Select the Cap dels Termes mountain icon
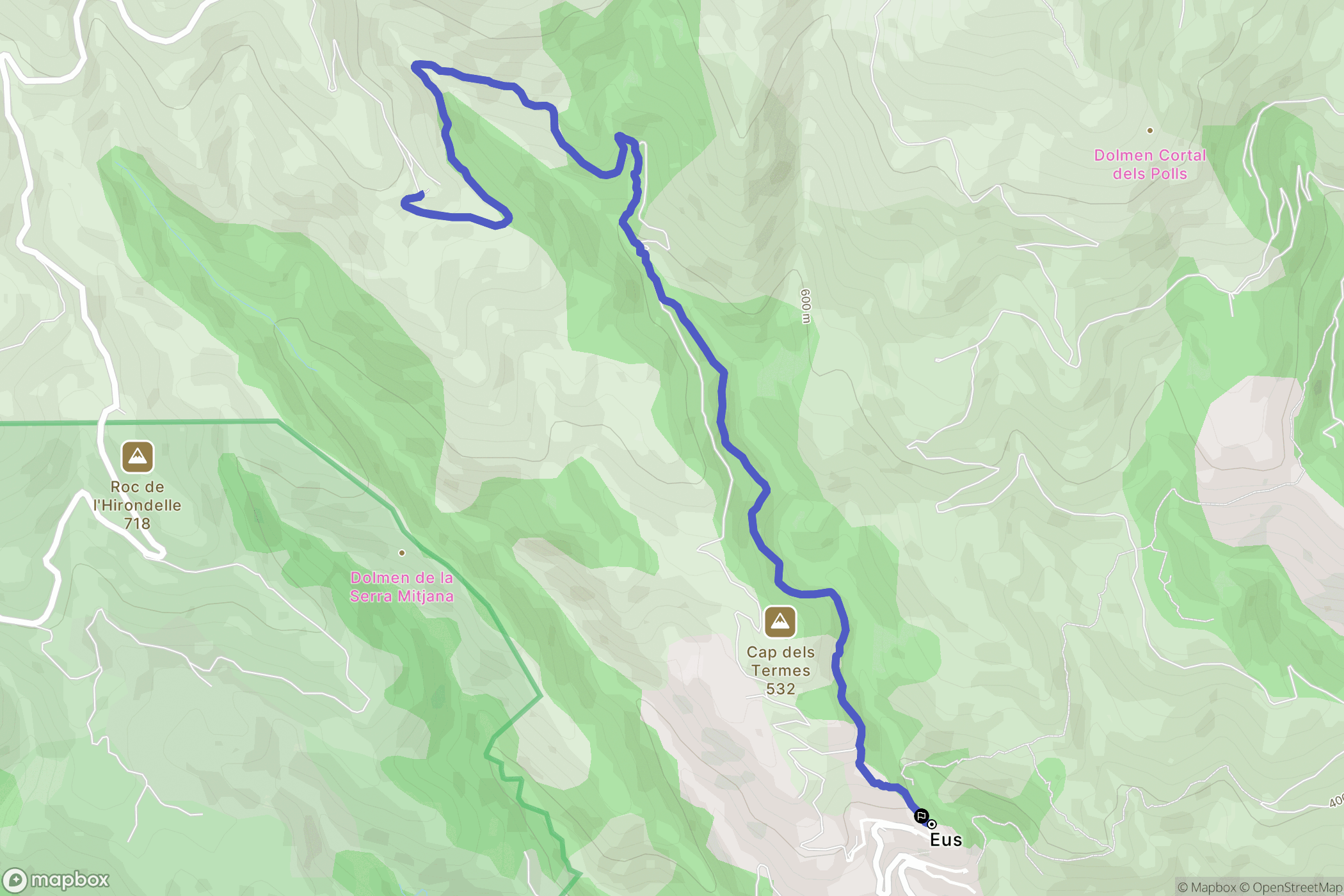This screenshot has width=1344, height=896. (780, 622)
